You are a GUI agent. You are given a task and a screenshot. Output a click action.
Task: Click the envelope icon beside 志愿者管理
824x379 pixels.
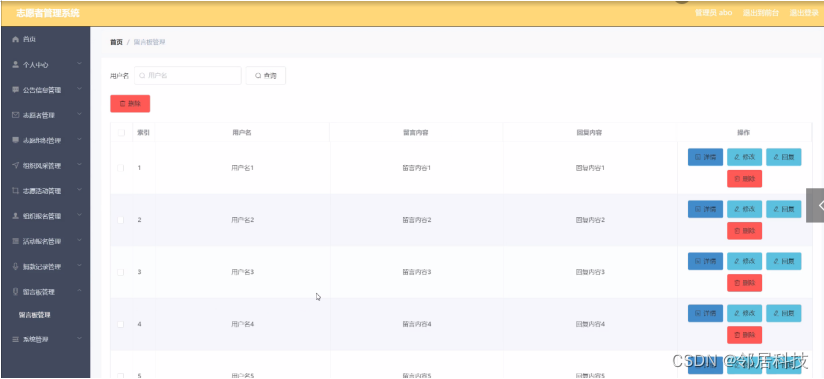pyautogui.click(x=15, y=115)
